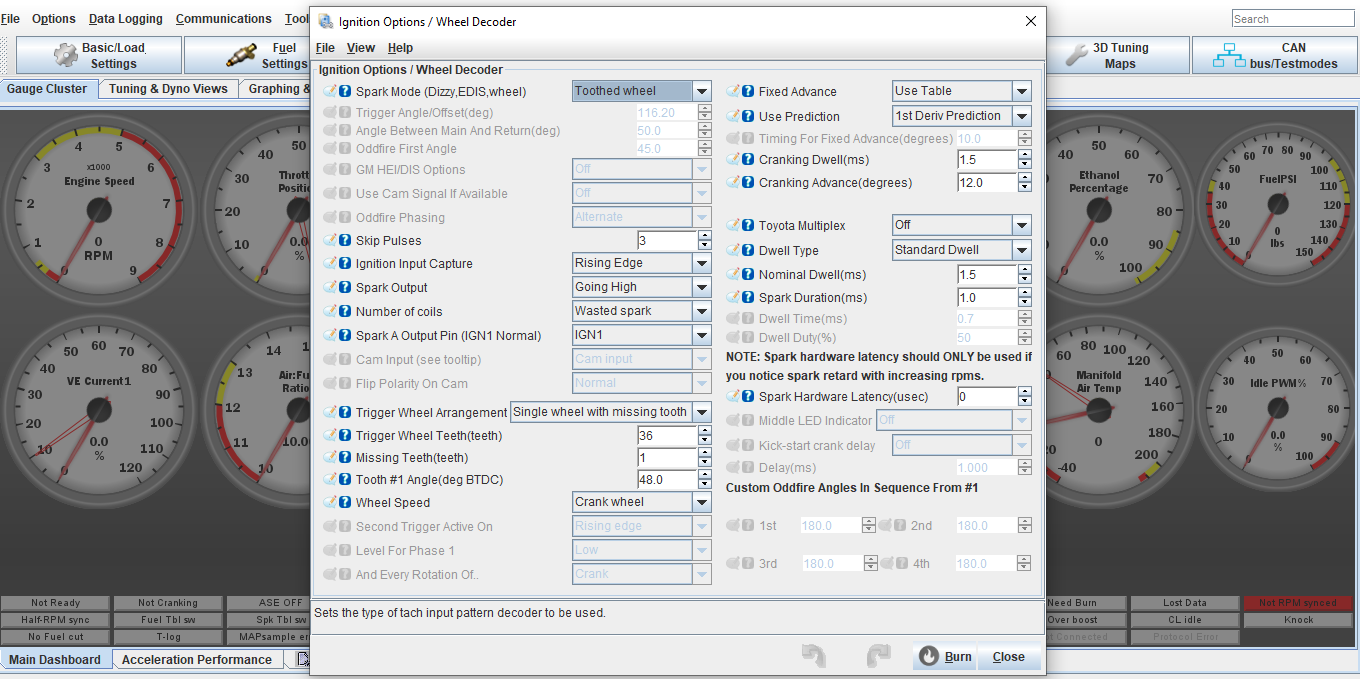This screenshot has height=679, width=1360.
Task: Expand the Number of coils dropdown
Action: tap(702, 311)
